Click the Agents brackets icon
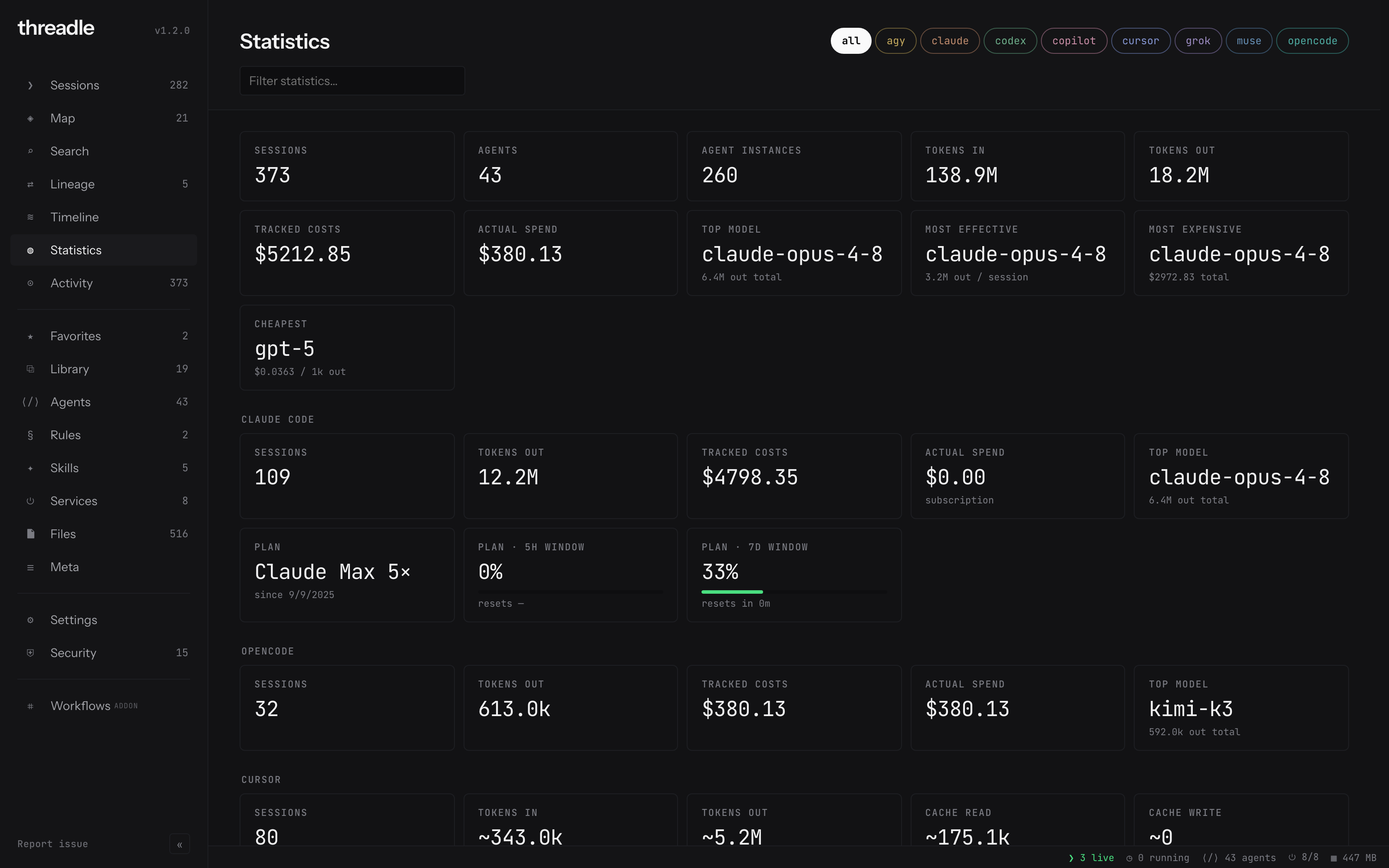 30,402
